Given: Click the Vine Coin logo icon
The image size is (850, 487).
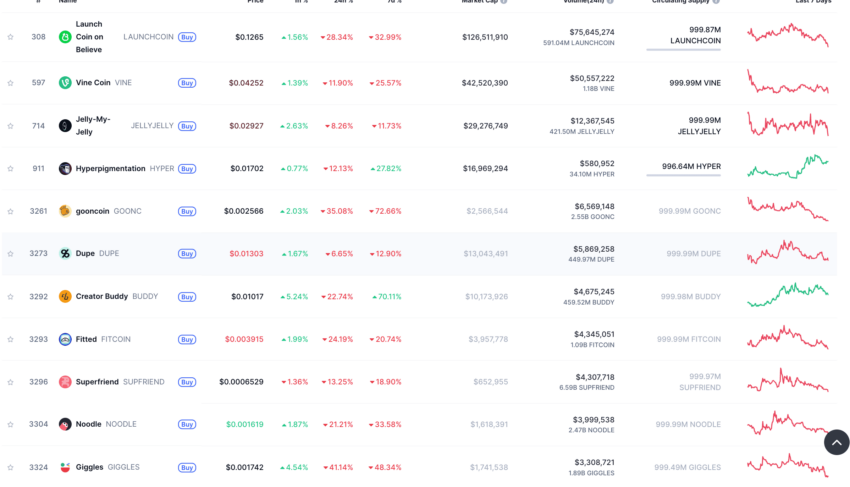Looking at the screenshot, I should (65, 83).
